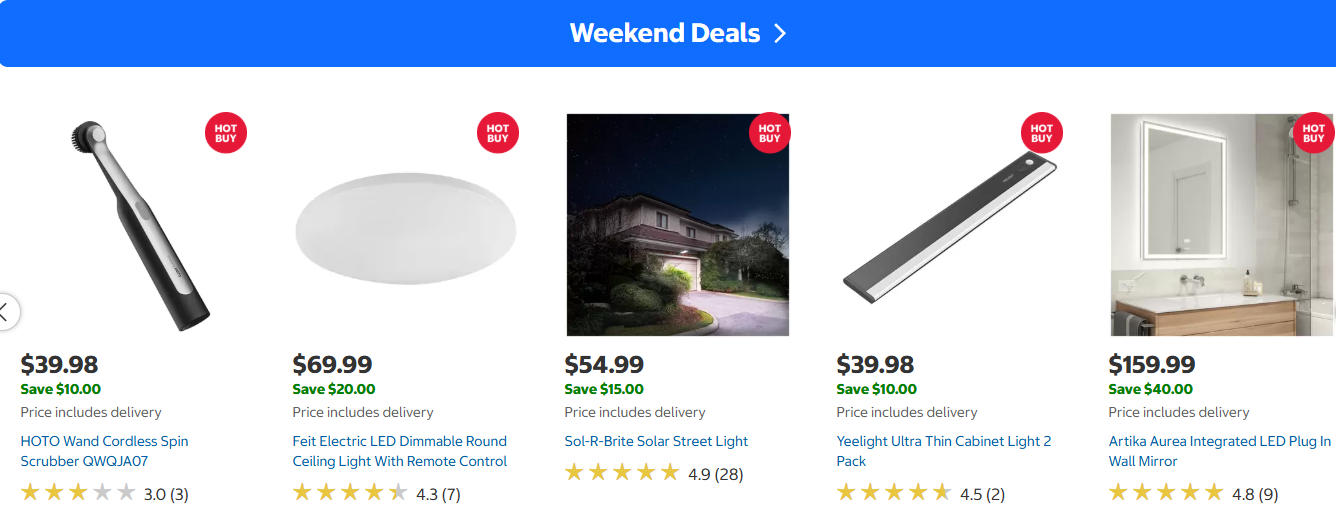Open Yeelight Ultra Thin Cabinet Light 2 Pack link
The height and width of the screenshot is (528, 1336).
point(943,451)
